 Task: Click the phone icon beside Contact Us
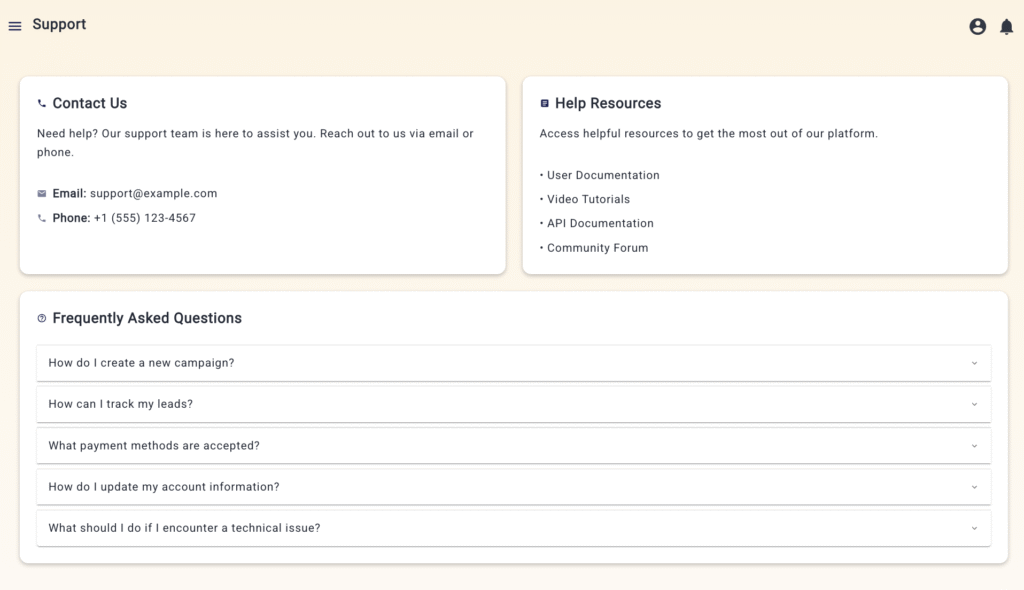click(42, 103)
